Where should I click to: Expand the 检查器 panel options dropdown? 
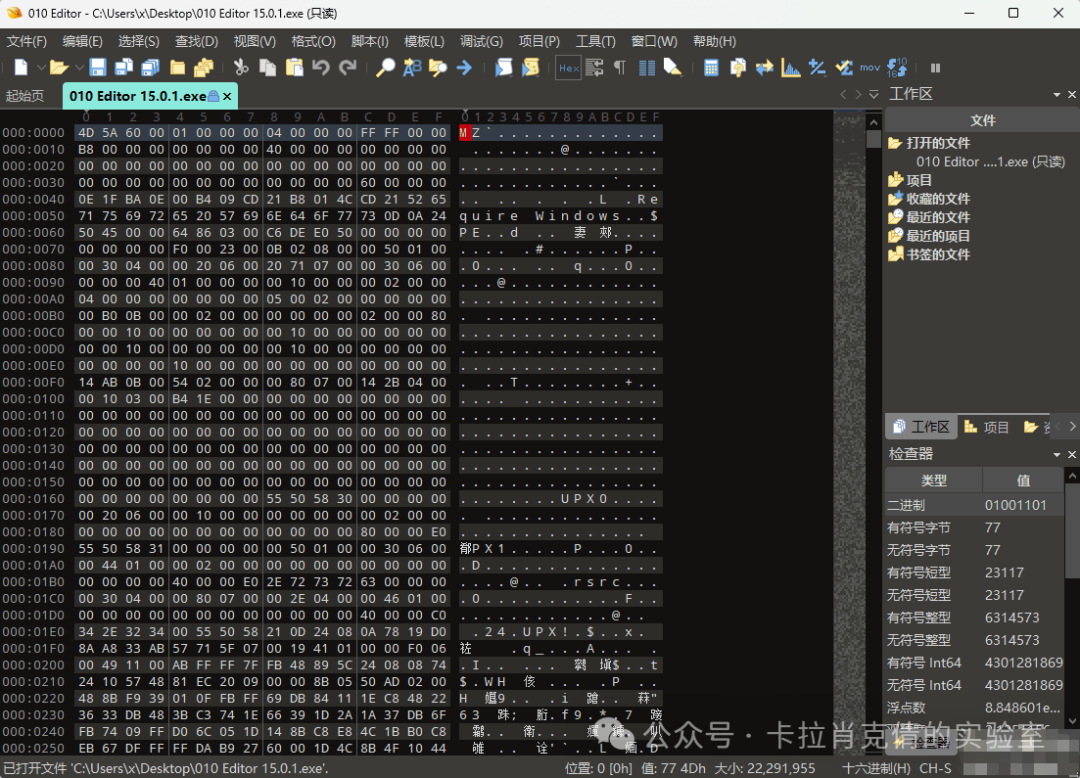[1056, 453]
